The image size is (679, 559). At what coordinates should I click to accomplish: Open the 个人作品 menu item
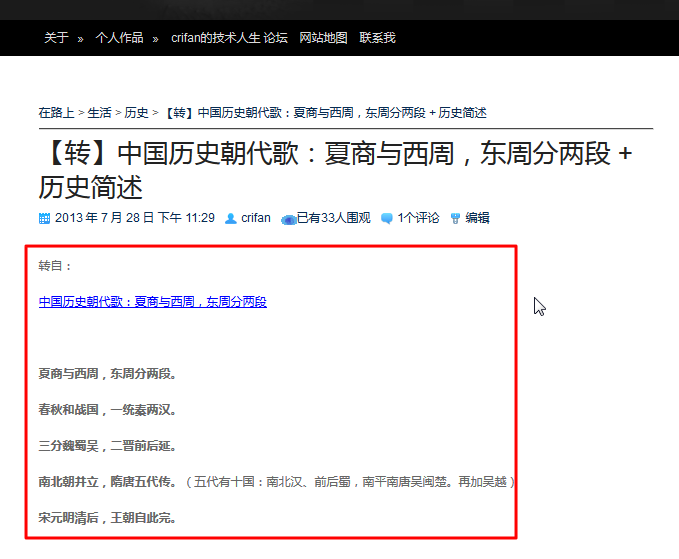(120, 38)
